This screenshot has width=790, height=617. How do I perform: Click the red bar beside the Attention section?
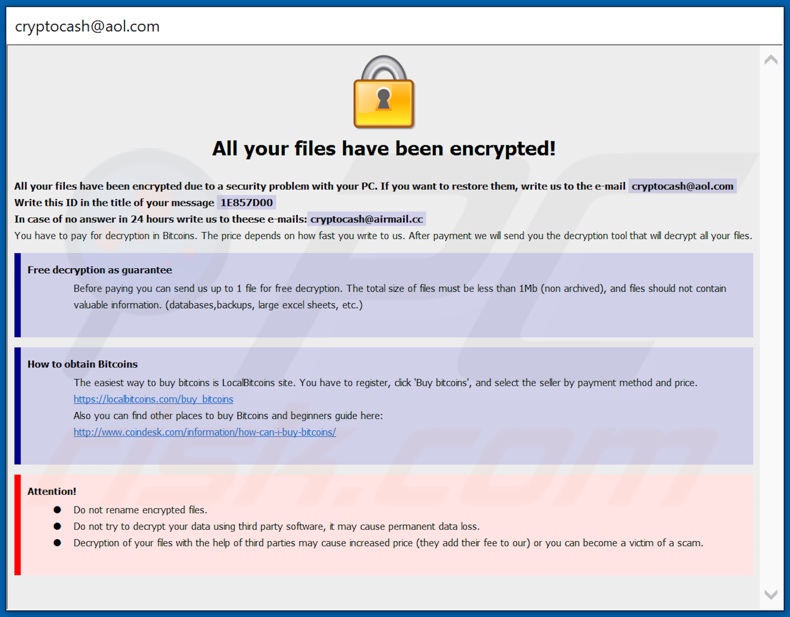[18, 525]
